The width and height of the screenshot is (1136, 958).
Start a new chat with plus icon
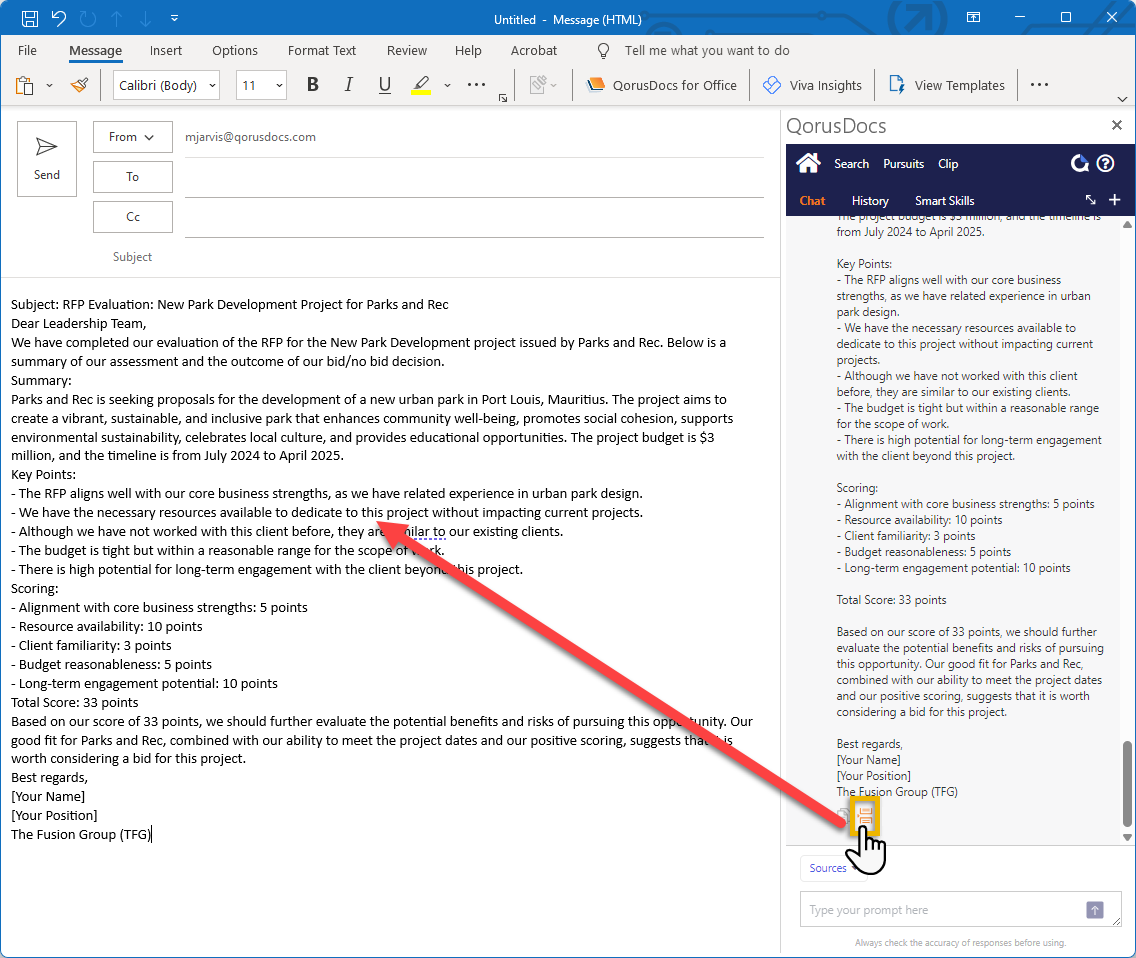(1115, 200)
